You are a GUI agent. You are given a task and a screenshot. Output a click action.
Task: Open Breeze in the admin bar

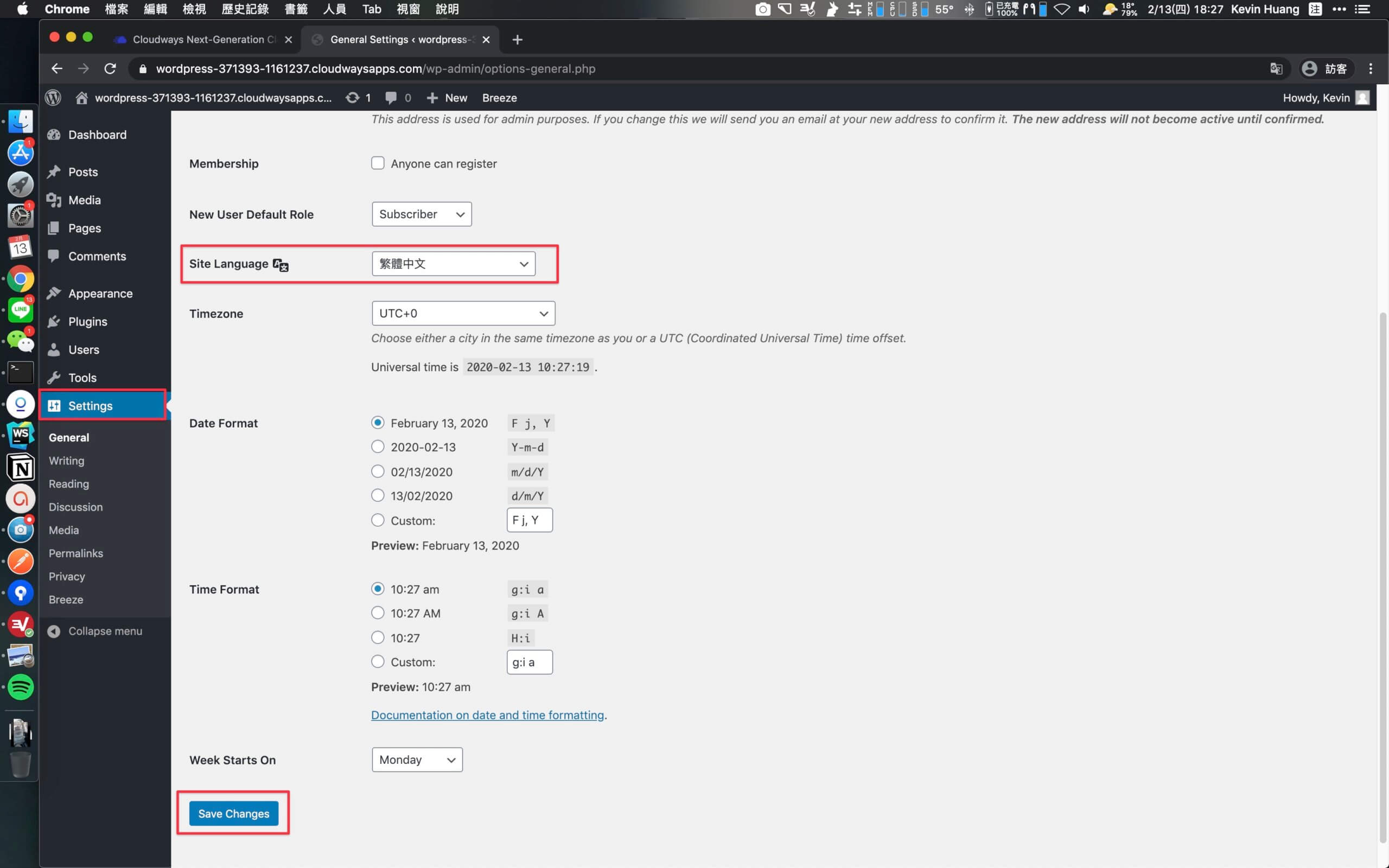[499, 98]
